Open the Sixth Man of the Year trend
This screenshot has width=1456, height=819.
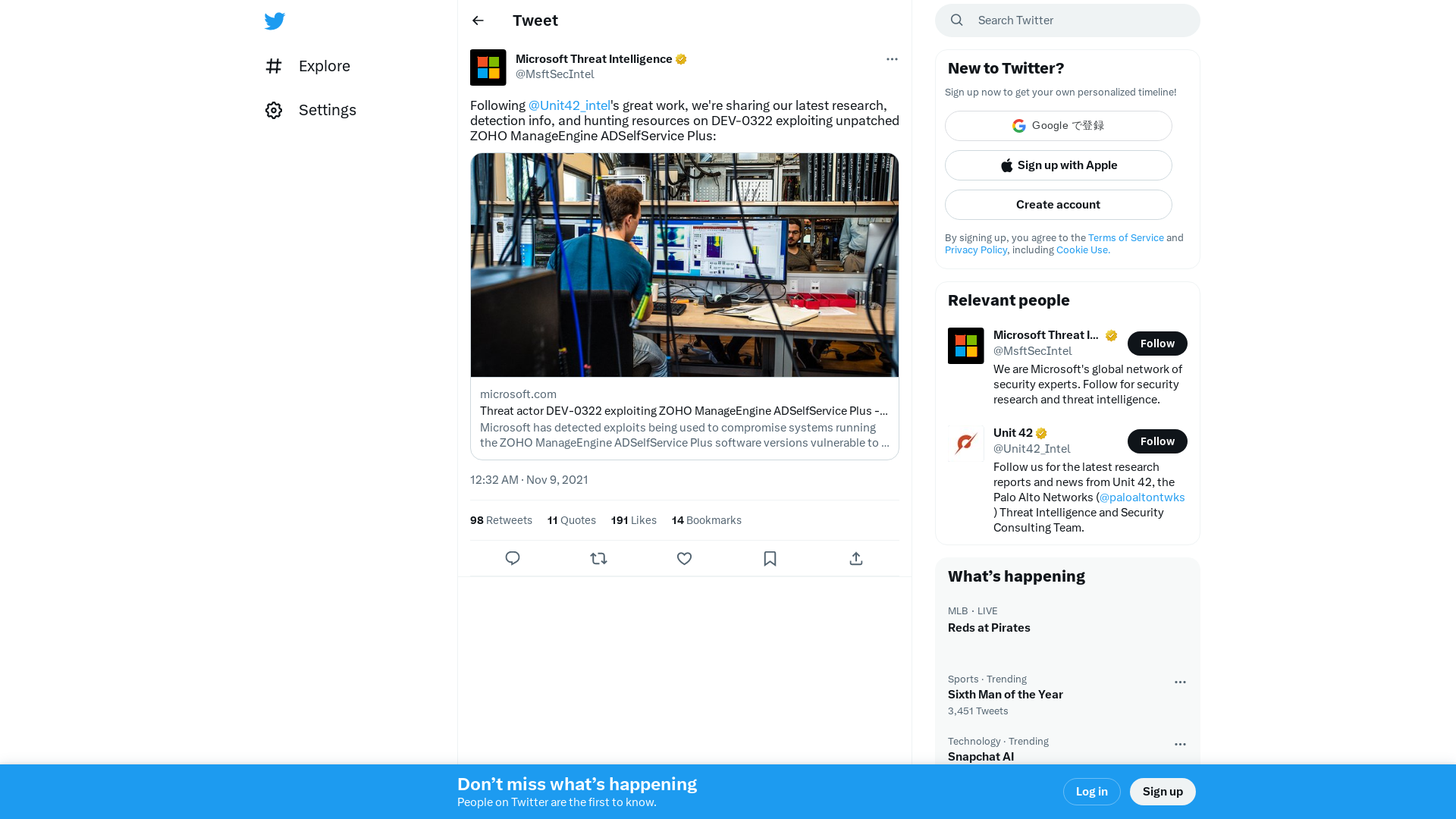pyautogui.click(x=1068, y=695)
